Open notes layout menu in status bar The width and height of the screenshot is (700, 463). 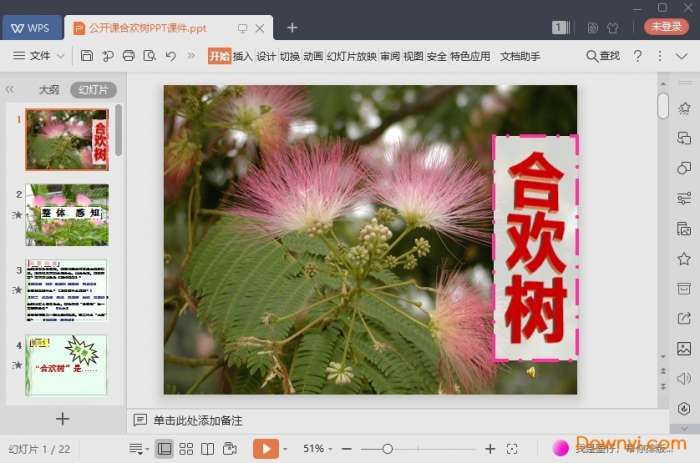tap(138, 448)
